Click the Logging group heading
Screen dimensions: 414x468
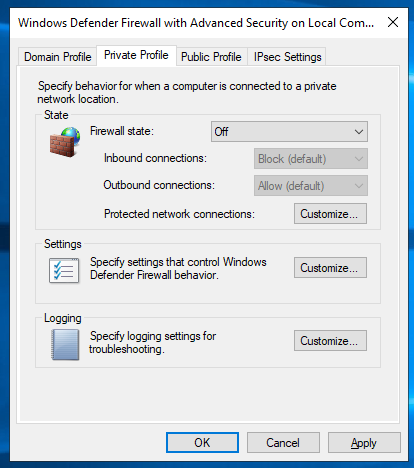coord(63,318)
